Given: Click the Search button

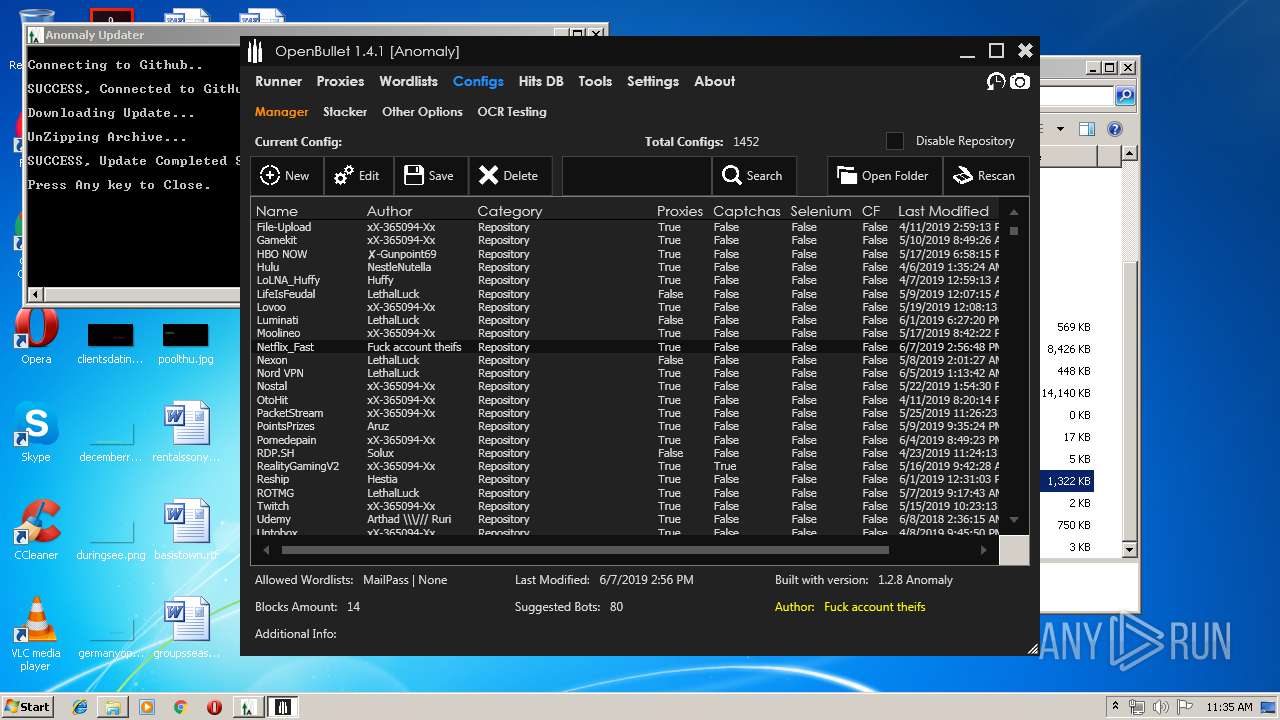Looking at the screenshot, I should (x=754, y=176).
